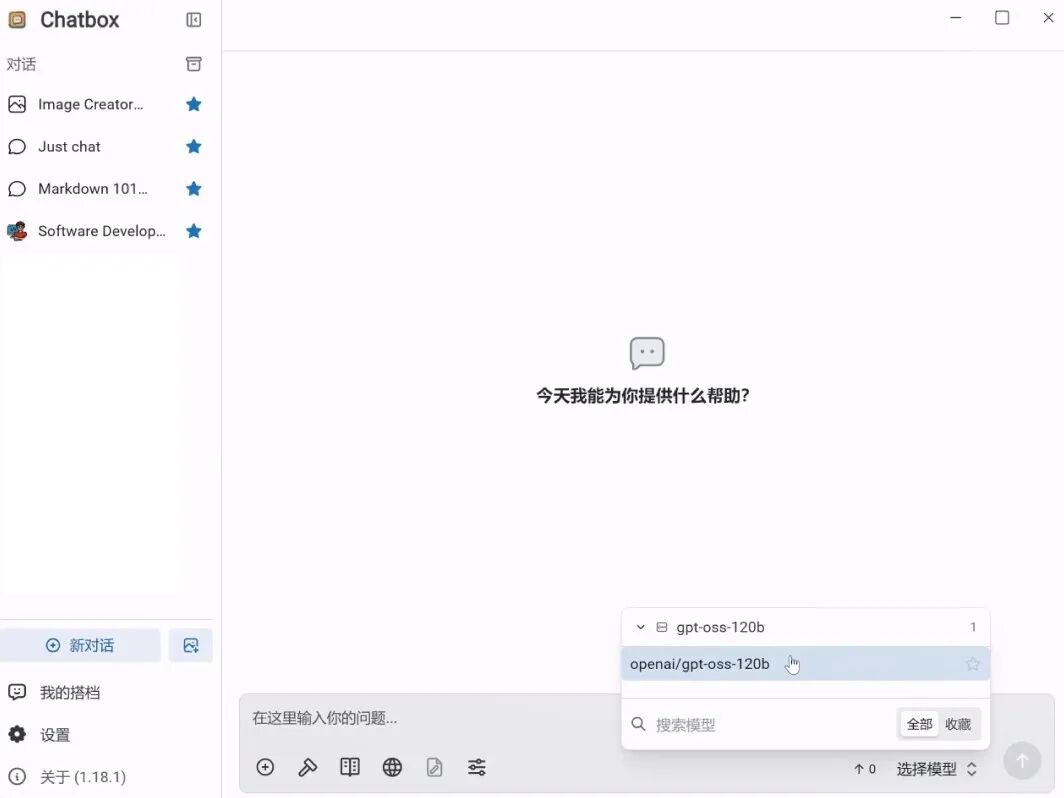
Task: Collapse the gpt-oss-120b model group
Action: pyautogui.click(x=640, y=627)
